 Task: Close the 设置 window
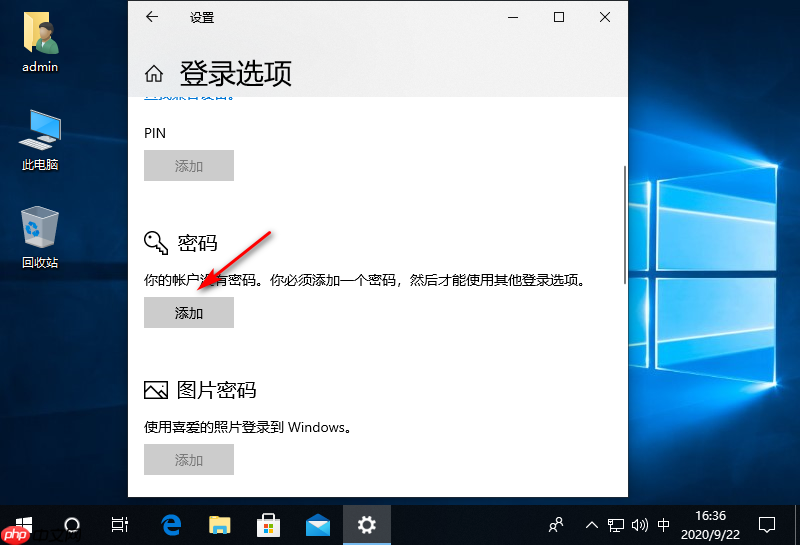(605, 17)
